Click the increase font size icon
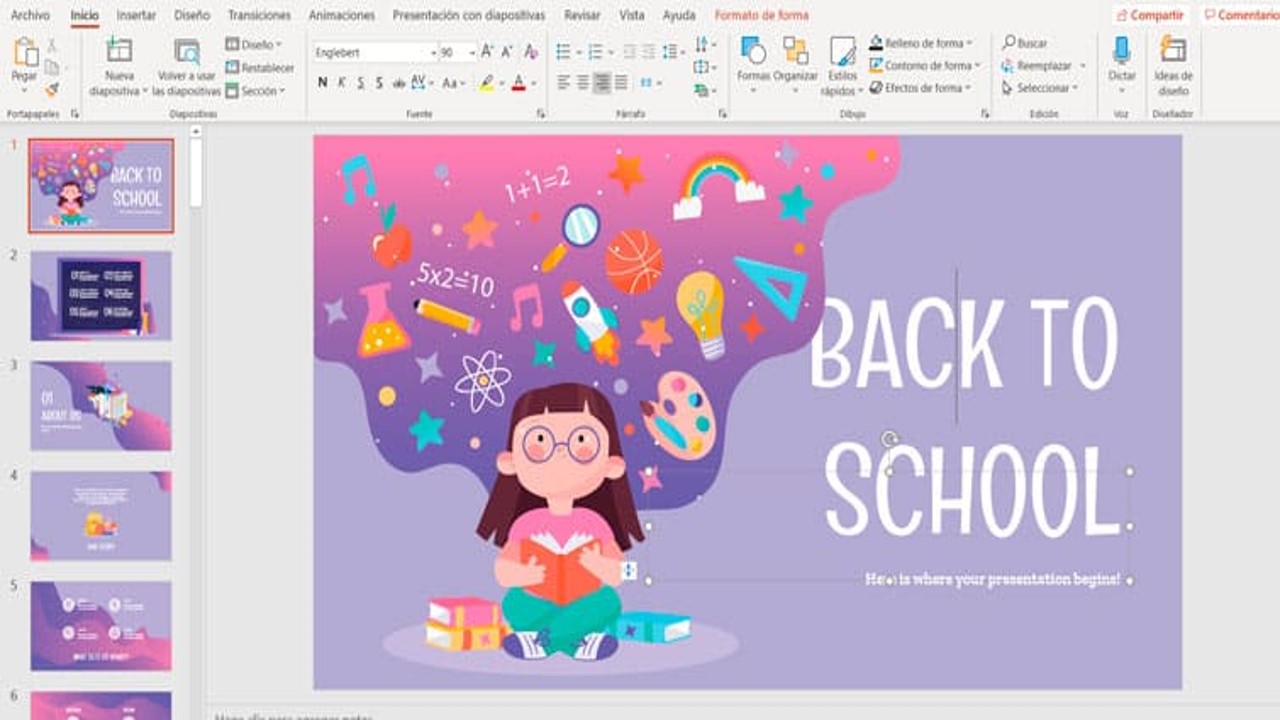Image resolution: width=1280 pixels, height=720 pixels. click(487, 52)
